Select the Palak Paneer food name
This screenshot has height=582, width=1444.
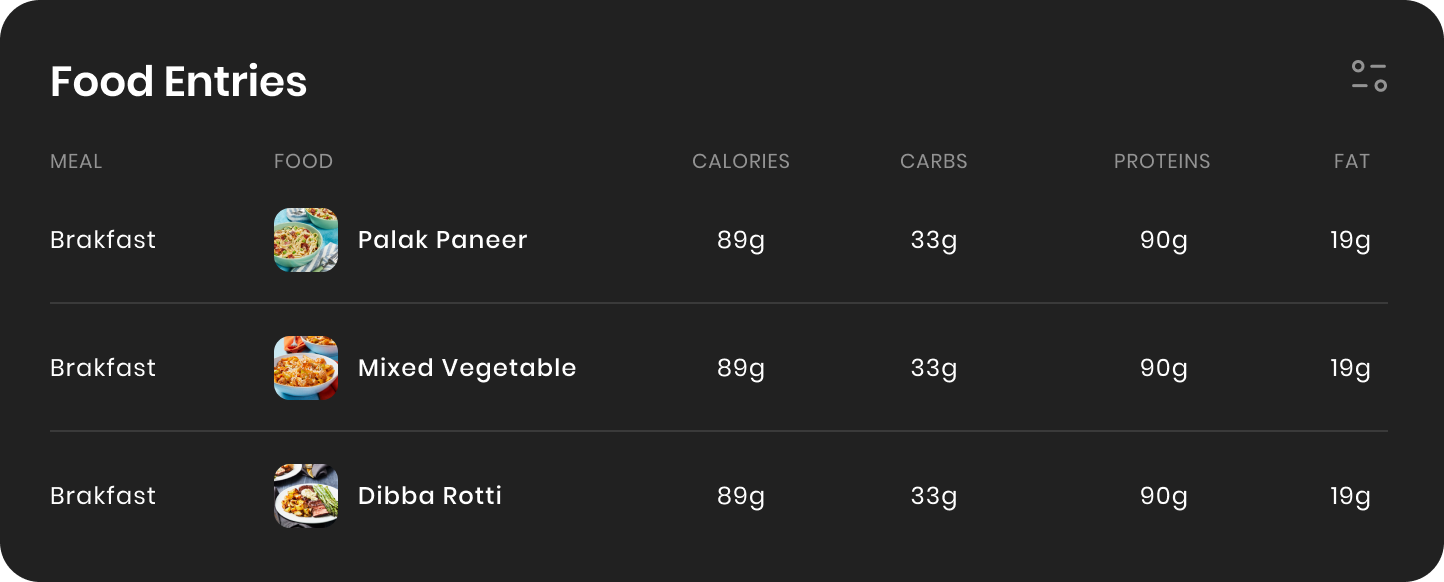coord(442,240)
